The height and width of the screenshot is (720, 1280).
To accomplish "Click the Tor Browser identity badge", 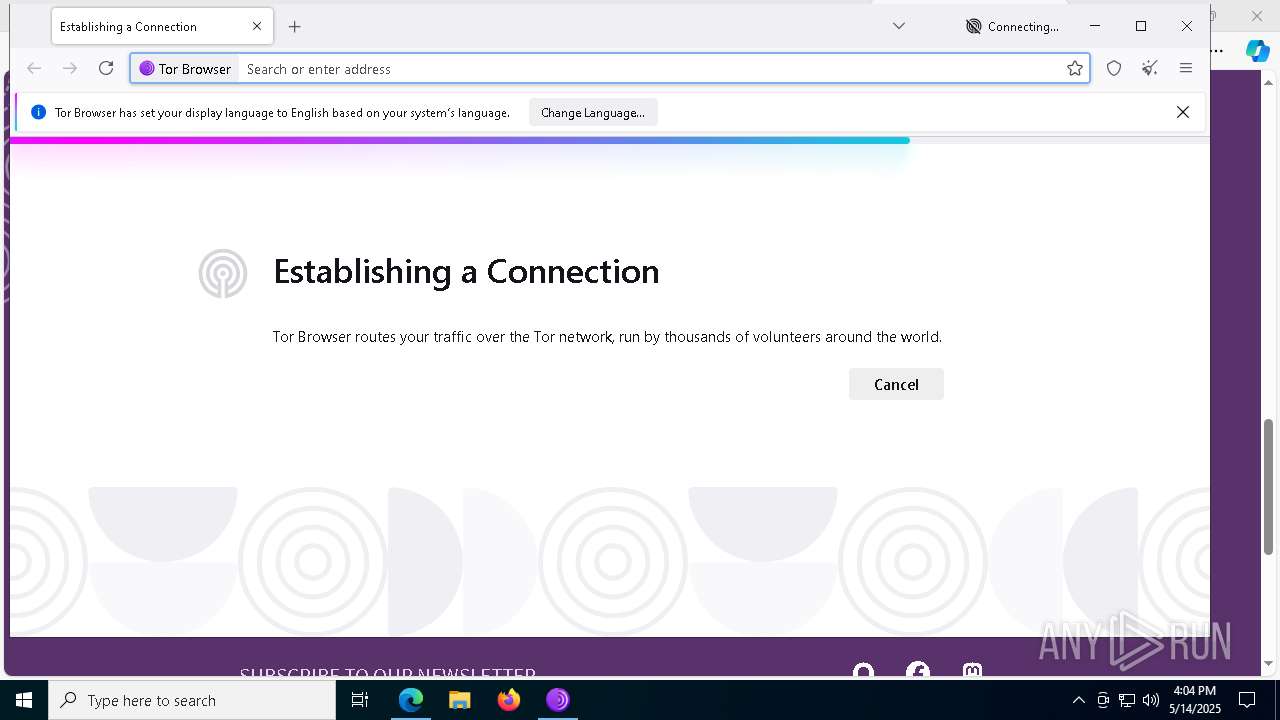I will [x=186, y=69].
